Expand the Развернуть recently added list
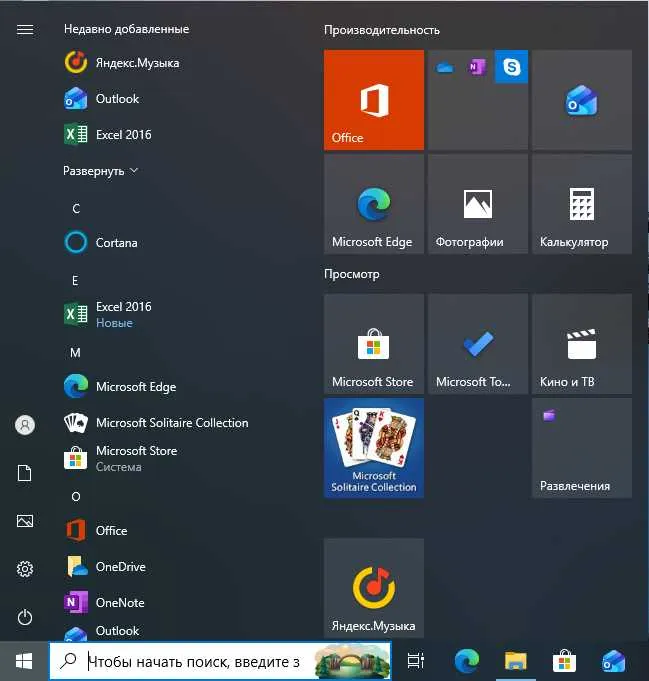 click(100, 171)
